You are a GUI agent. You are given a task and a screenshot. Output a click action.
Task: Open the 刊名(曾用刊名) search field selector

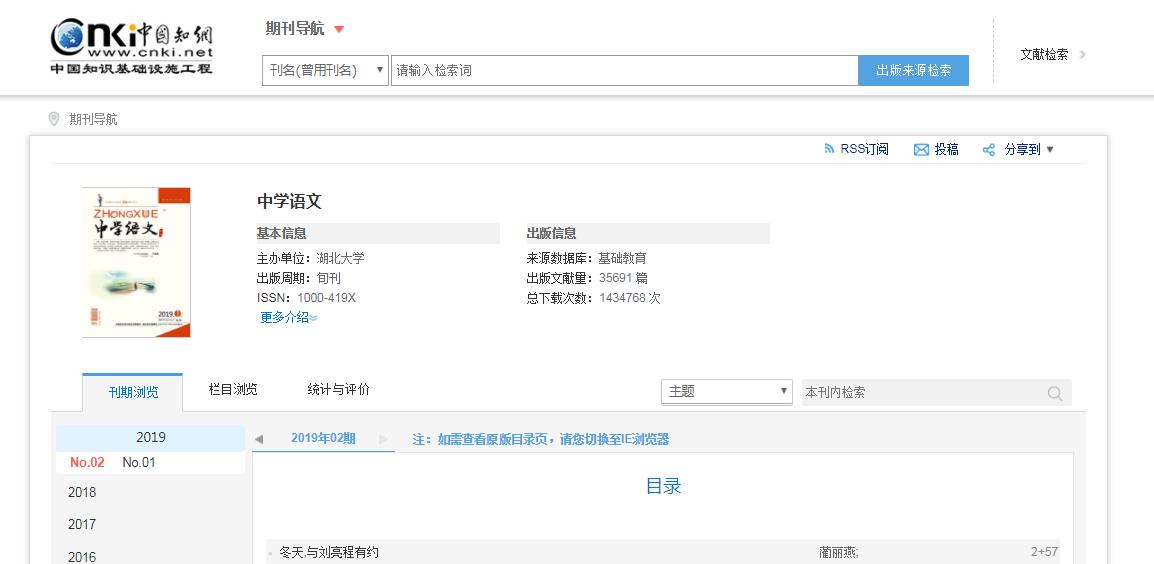pyautogui.click(x=325, y=71)
